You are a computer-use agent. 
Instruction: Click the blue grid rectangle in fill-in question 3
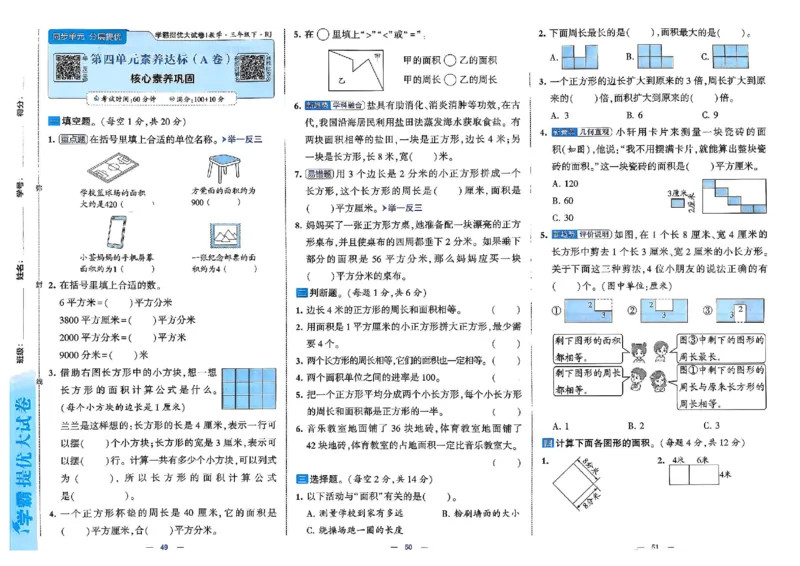tap(249, 388)
